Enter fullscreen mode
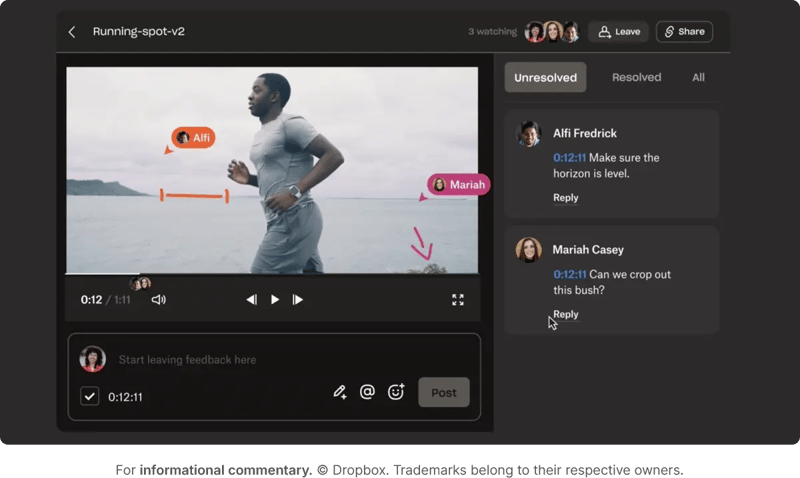The height and width of the screenshot is (478, 800). point(458,300)
